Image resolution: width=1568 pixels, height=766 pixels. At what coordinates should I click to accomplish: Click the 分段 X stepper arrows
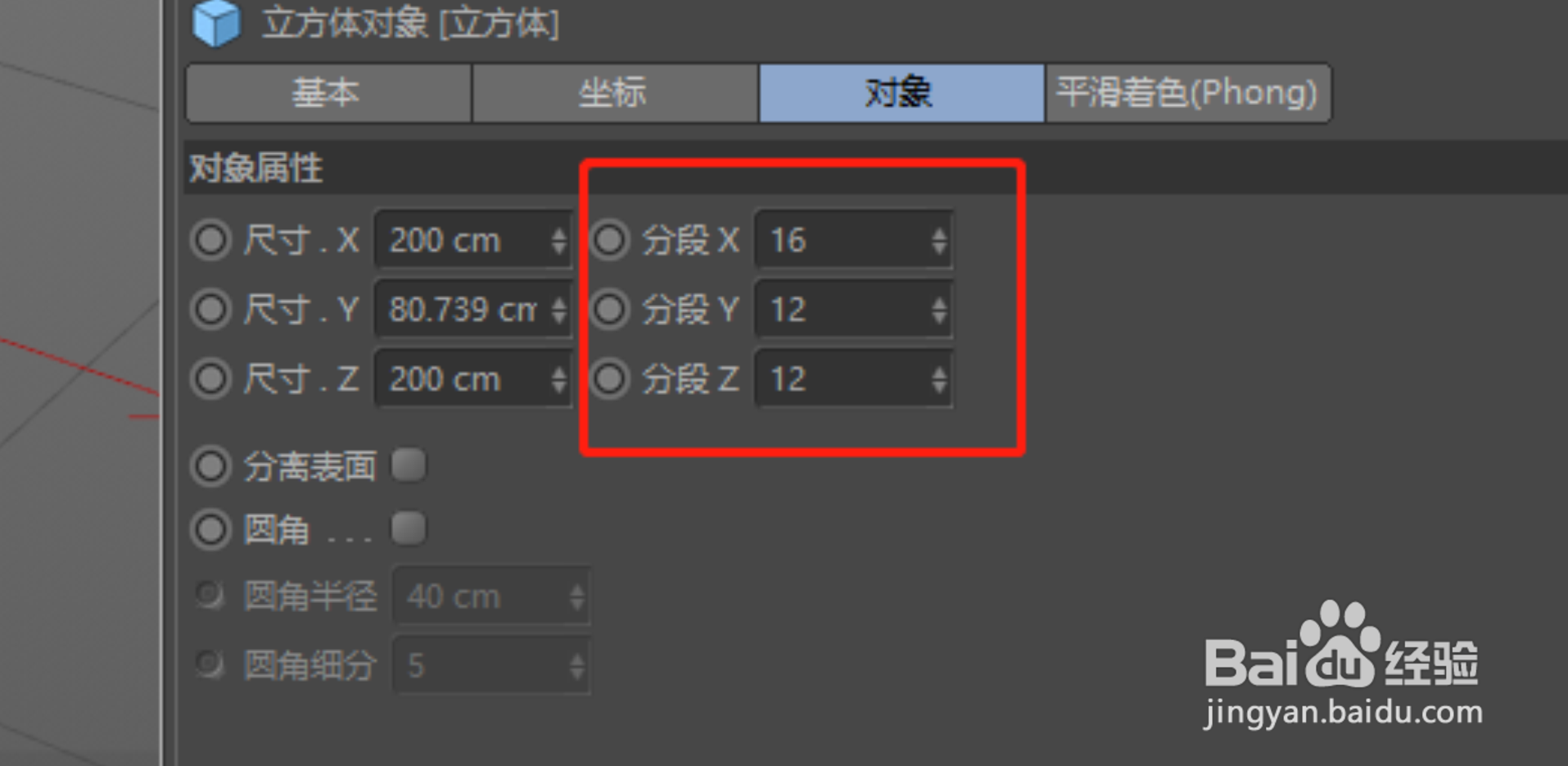(938, 240)
